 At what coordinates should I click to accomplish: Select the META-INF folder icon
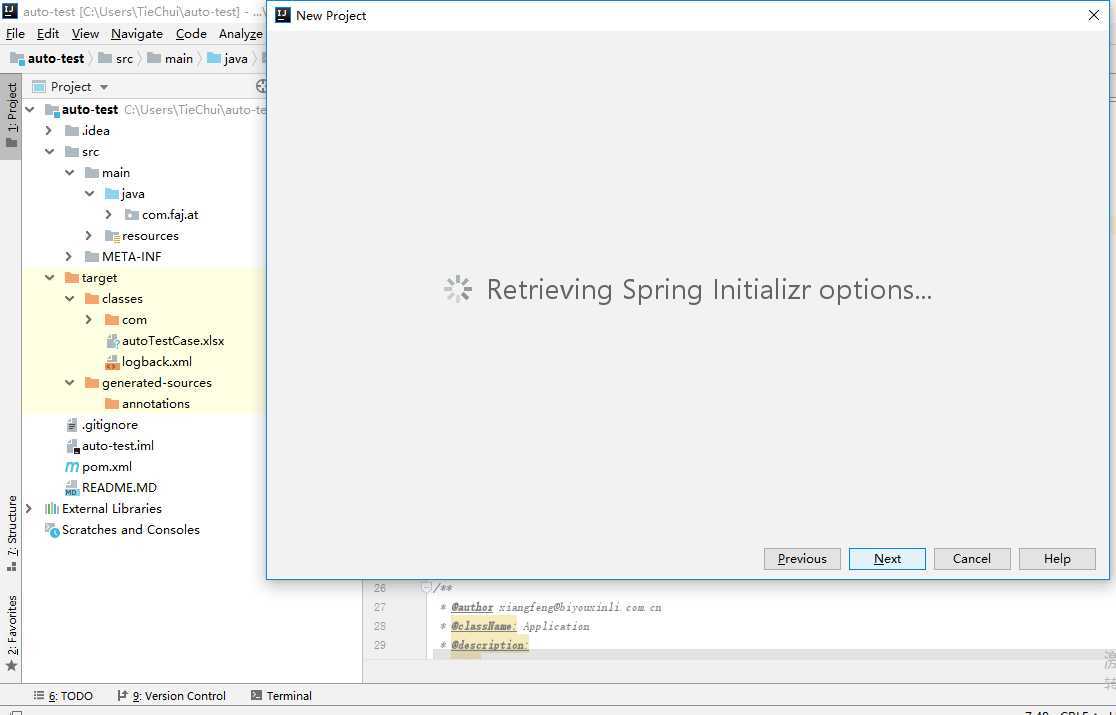click(91, 256)
